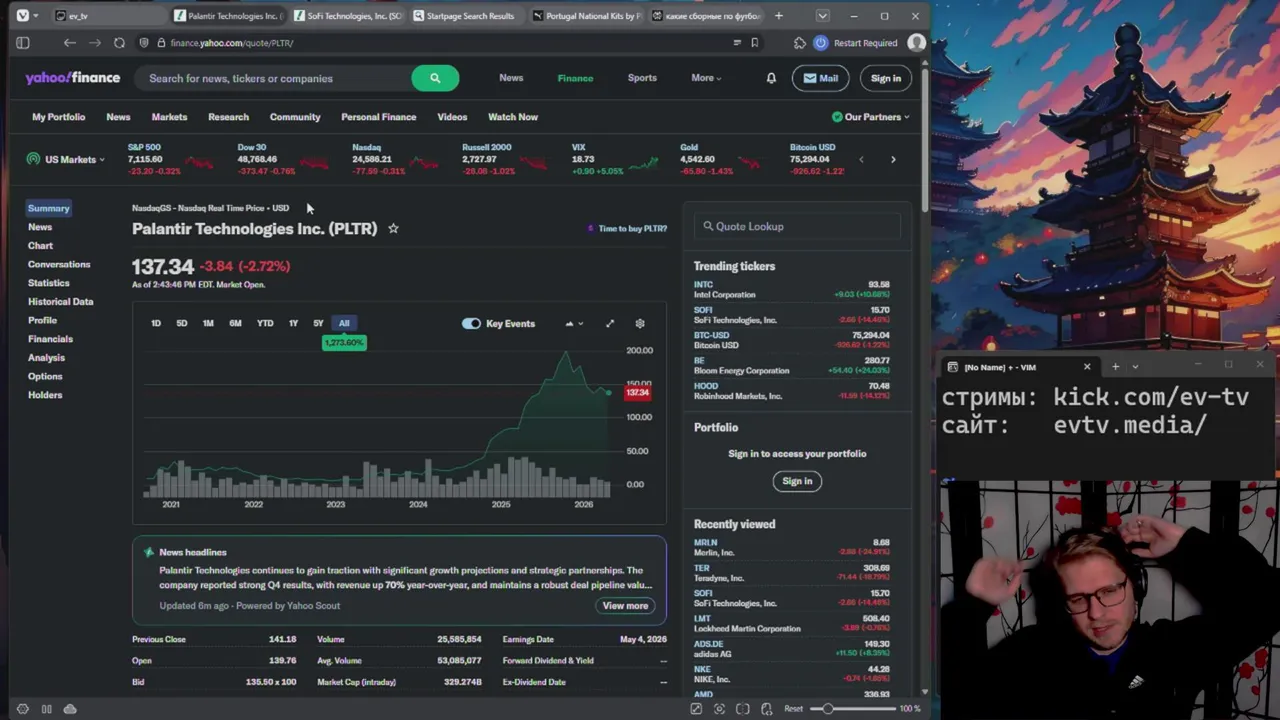This screenshot has height=720, width=1280.
Task: Select the YTD chart range
Action: [265, 323]
